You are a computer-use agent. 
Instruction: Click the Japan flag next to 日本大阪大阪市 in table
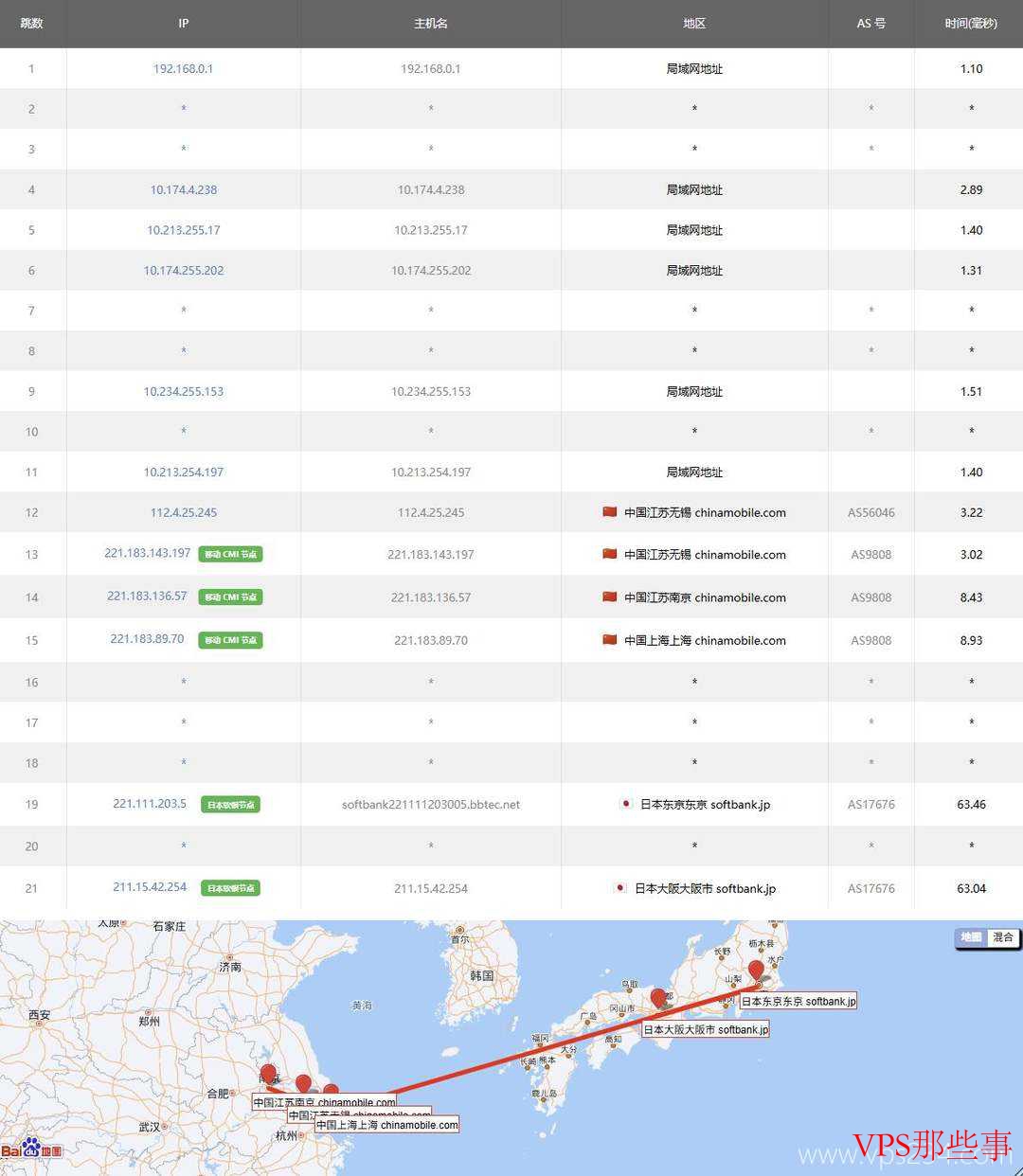pyautogui.click(x=620, y=888)
